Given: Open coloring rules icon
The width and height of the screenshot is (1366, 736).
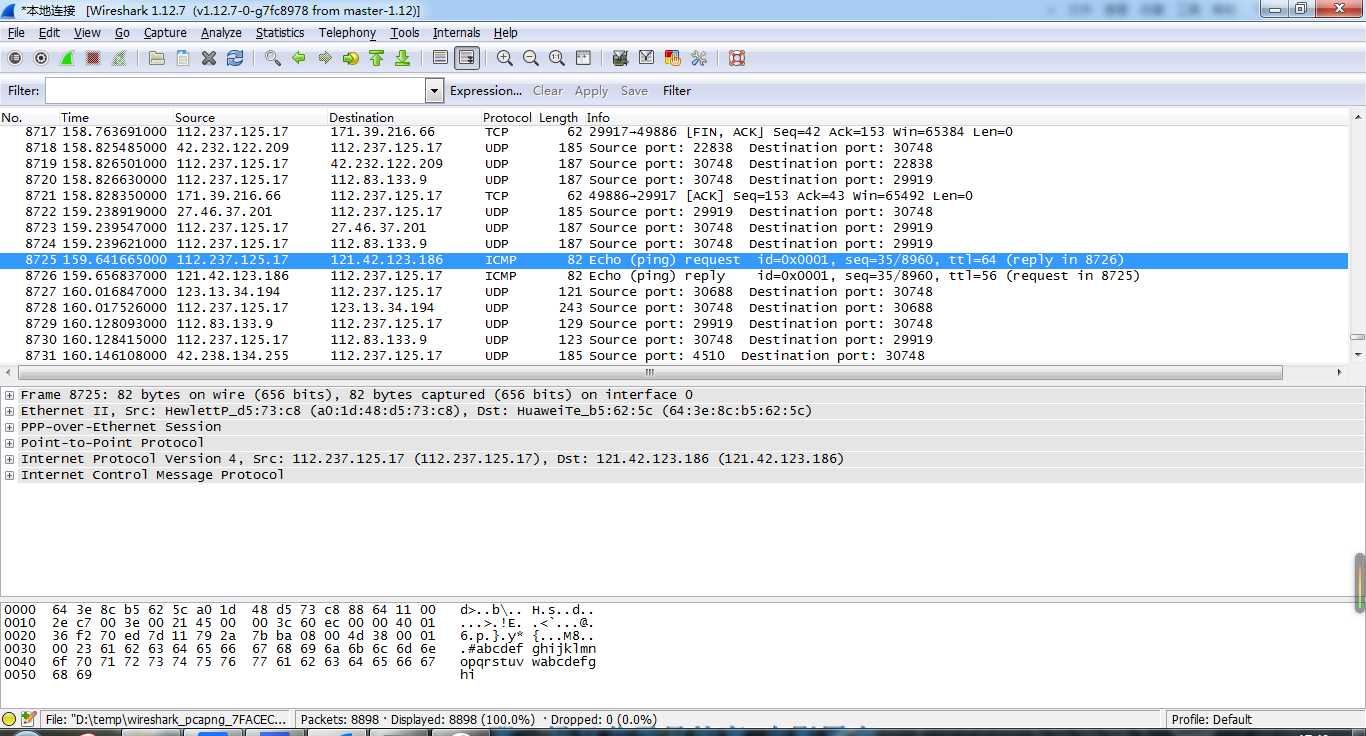Looking at the screenshot, I should (673, 58).
